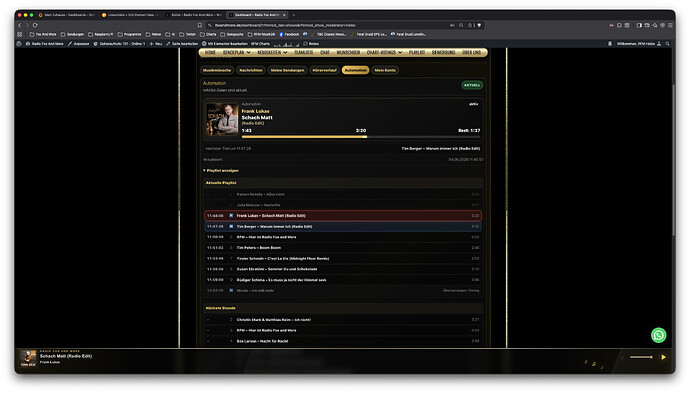Image resolution: width=690 pixels, height=393 pixels.
Task: Open the browser hamburger menu
Action: pyautogui.click(x=670, y=26)
